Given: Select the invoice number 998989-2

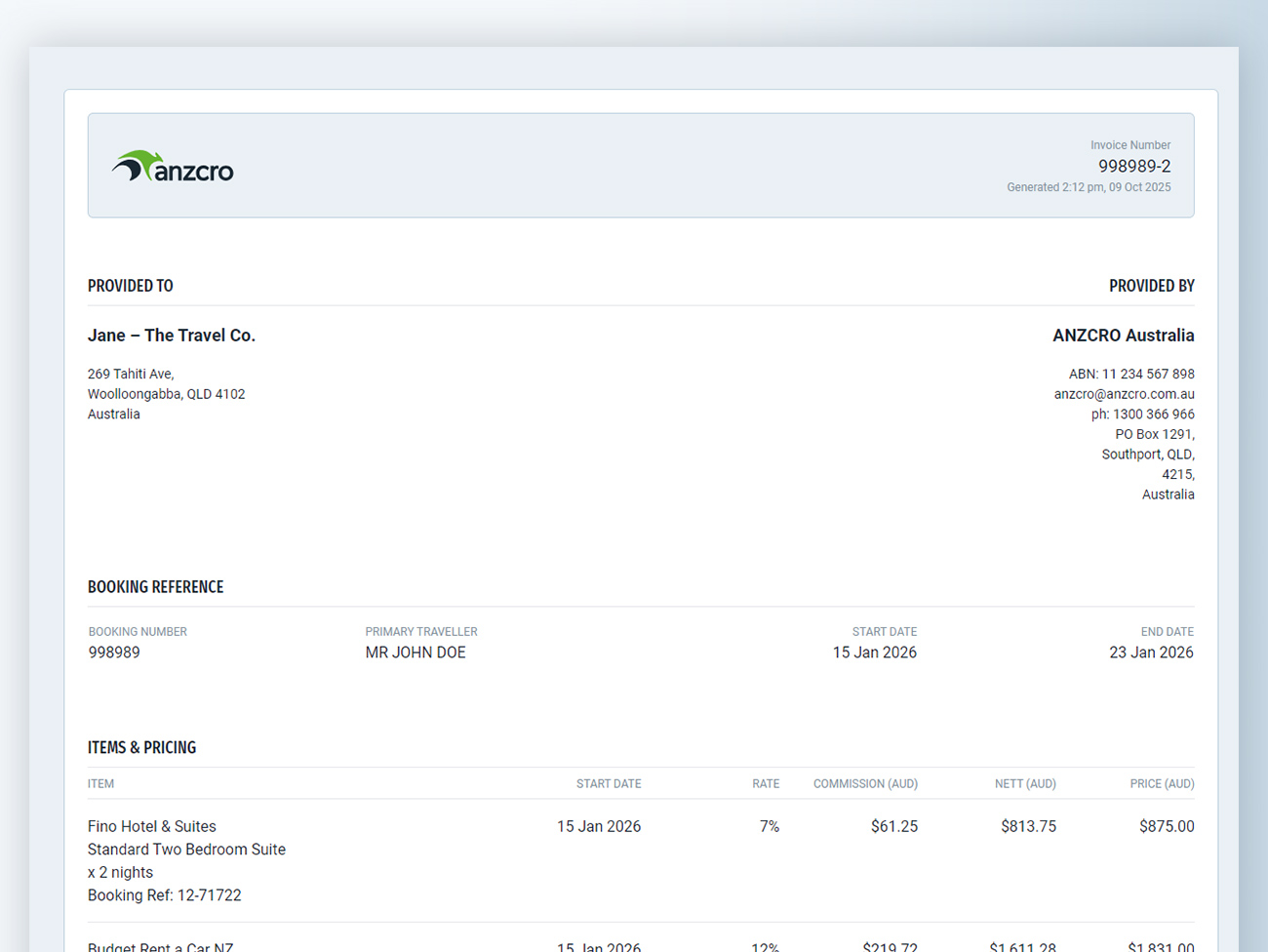Looking at the screenshot, I should pos(1133,166).
